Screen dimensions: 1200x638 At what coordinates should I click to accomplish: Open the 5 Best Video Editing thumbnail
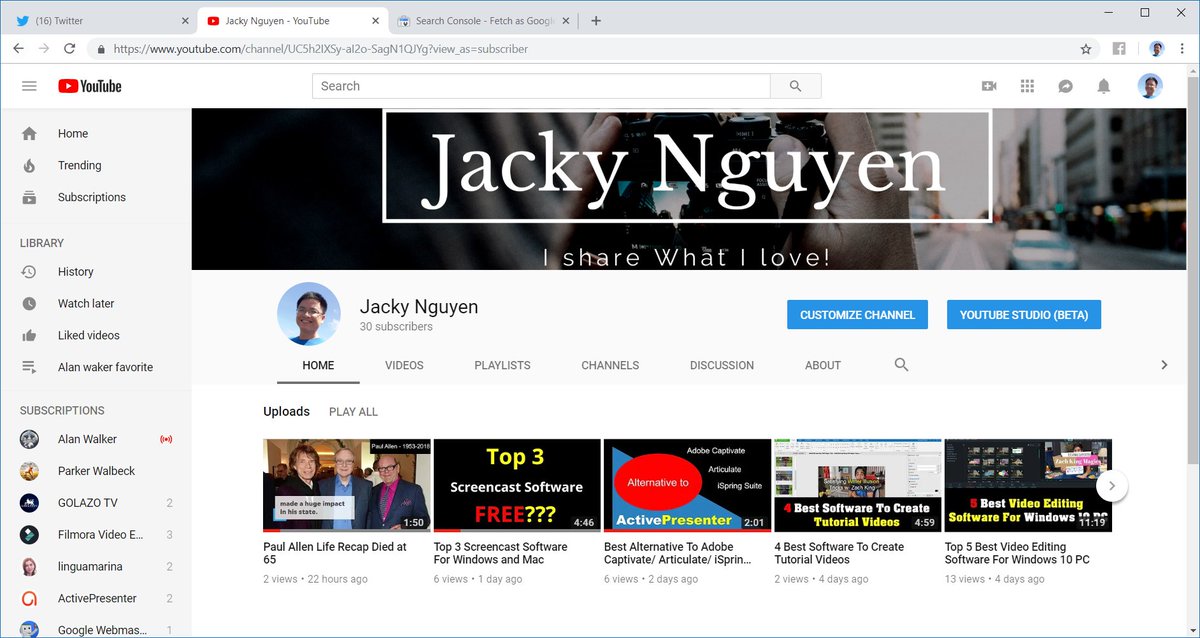click(1028, 485)
